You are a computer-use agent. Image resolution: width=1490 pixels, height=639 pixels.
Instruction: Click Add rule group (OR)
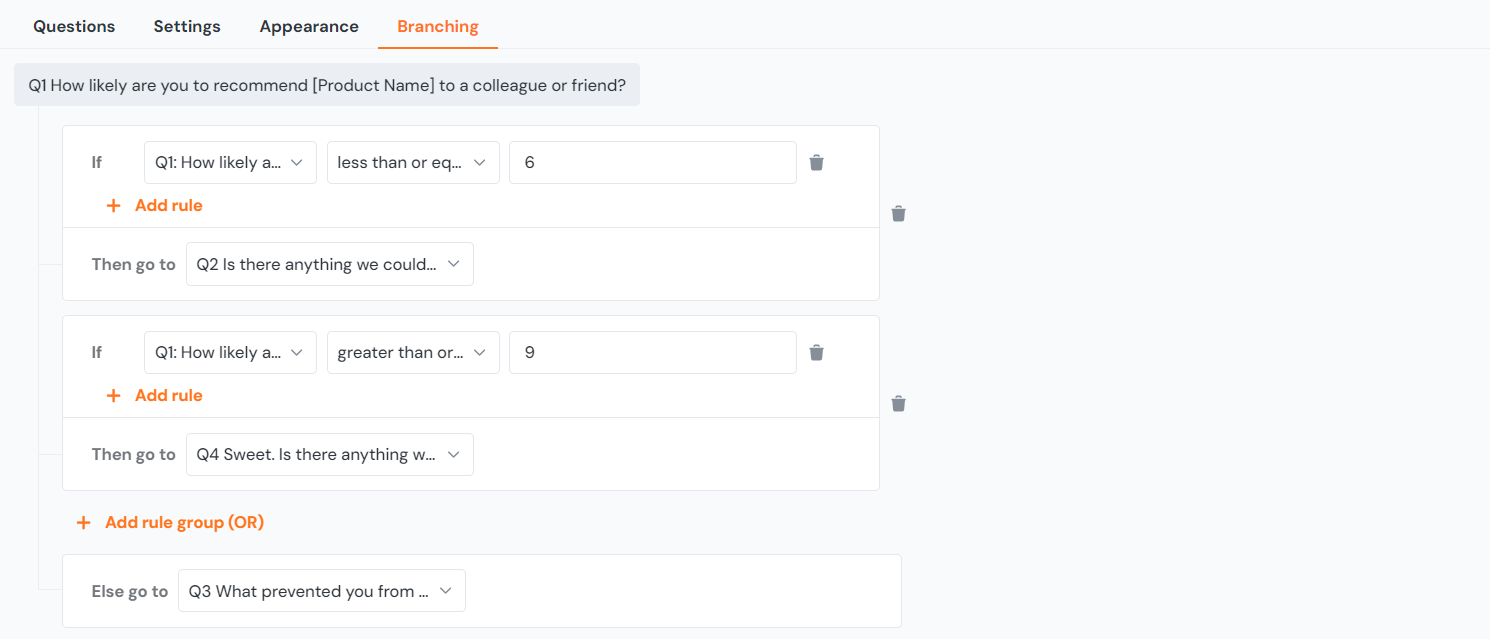tap(184, 522)
